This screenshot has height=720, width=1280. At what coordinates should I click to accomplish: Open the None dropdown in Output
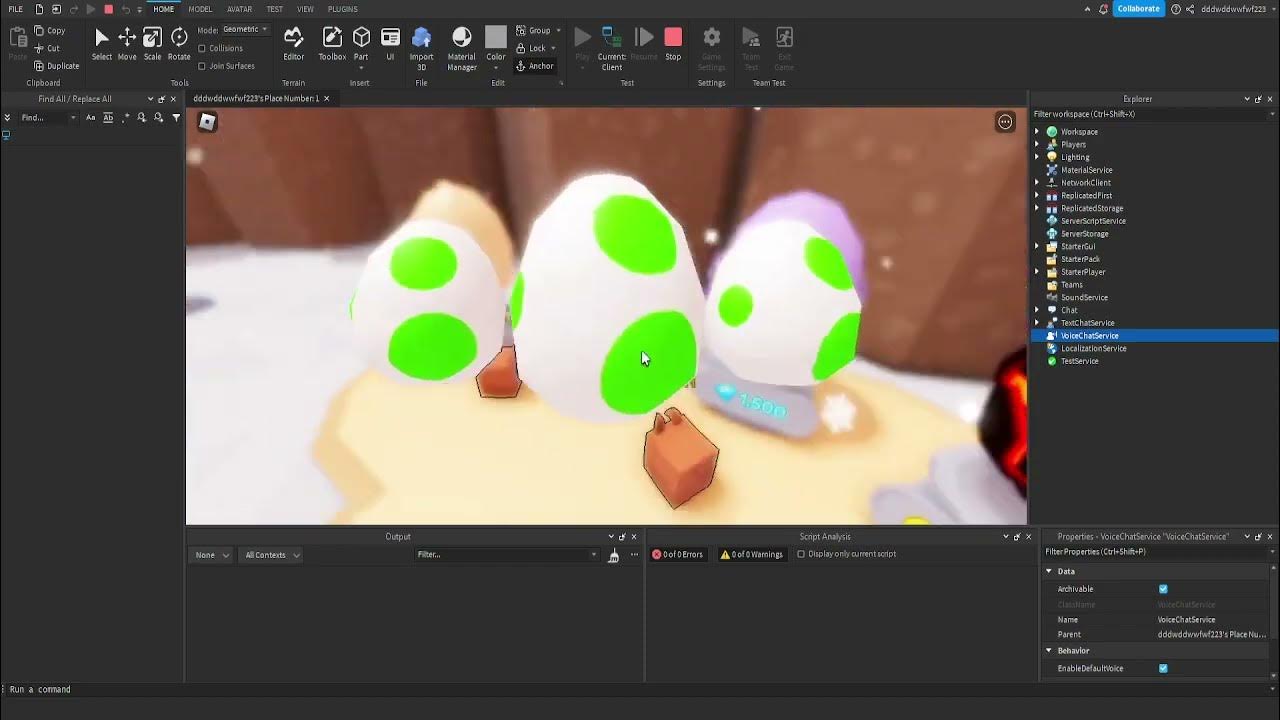(213, 555)
